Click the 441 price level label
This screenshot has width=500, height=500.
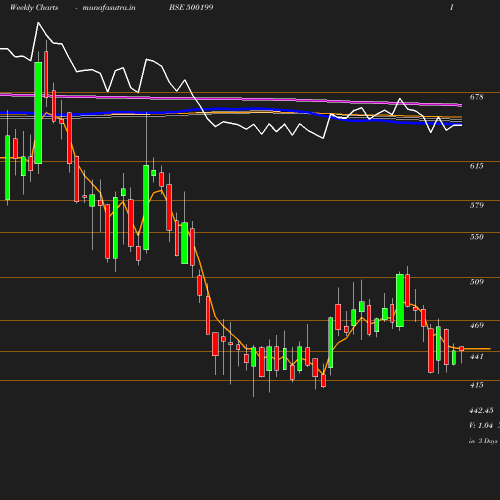coord(476,357)
